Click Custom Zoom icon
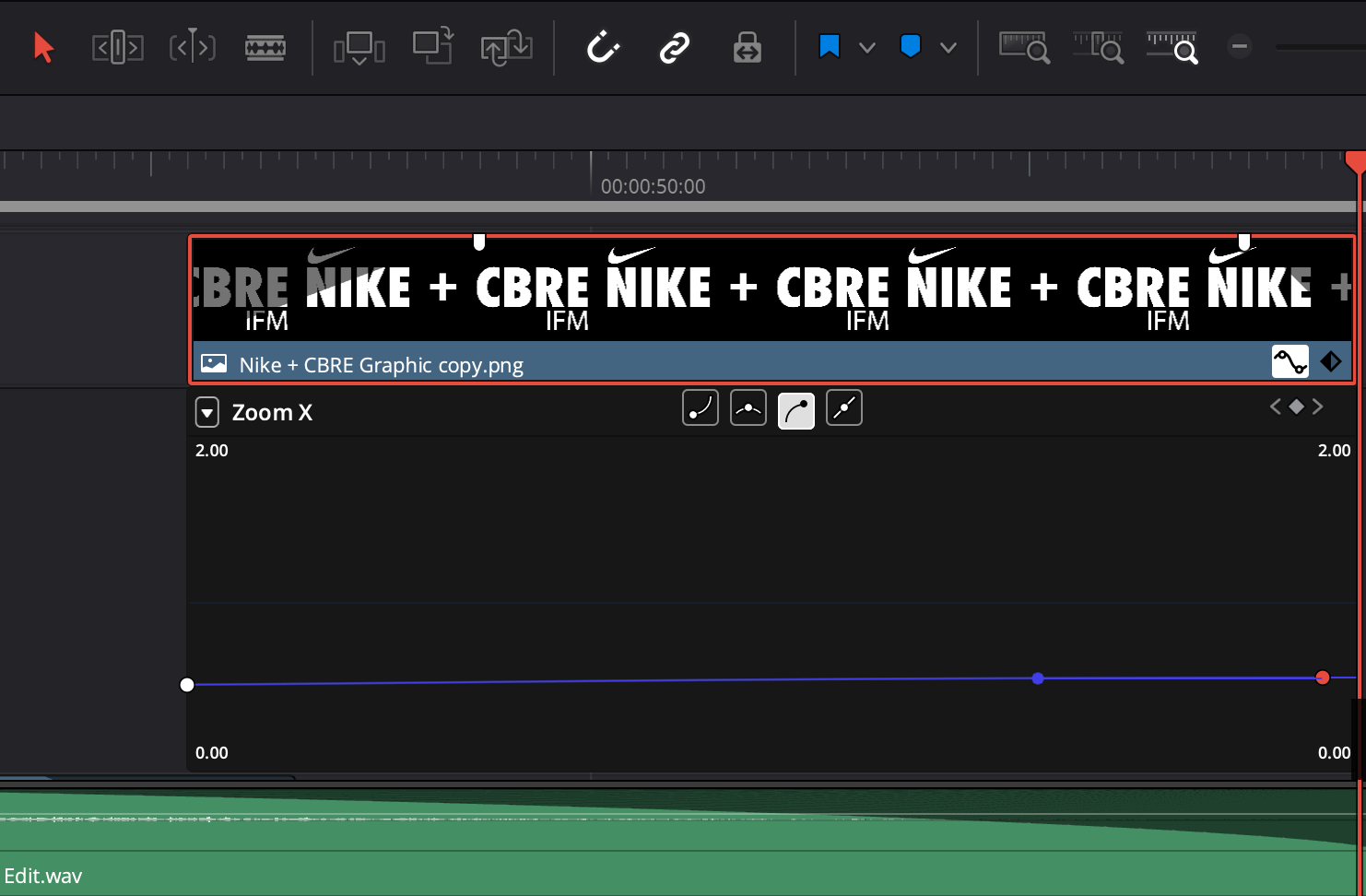 click(1172, 47)
